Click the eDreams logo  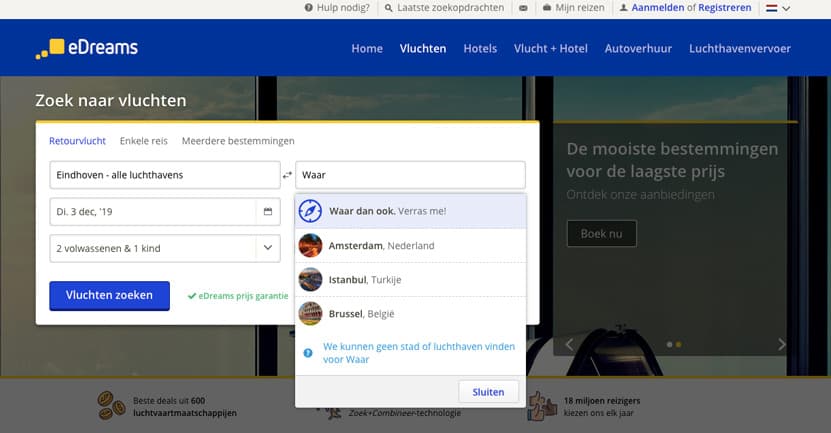coord(87,48)
